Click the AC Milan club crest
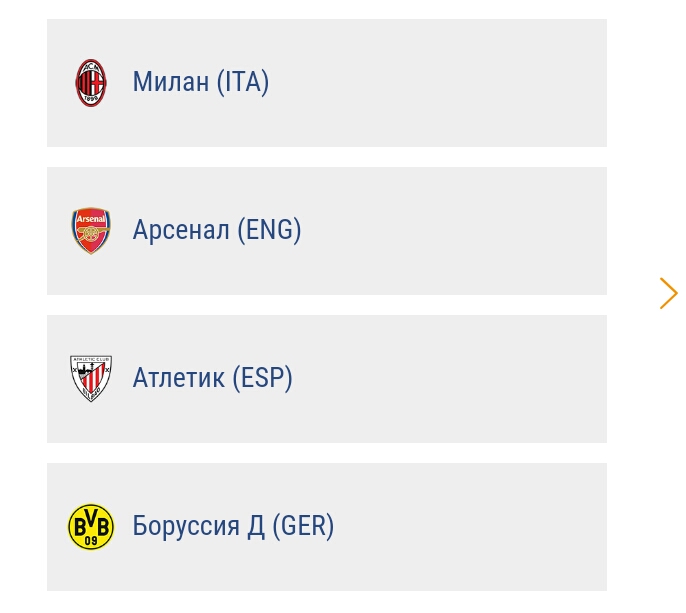The width and height of the screenshot is (686, 613). (x=91, y=83)
